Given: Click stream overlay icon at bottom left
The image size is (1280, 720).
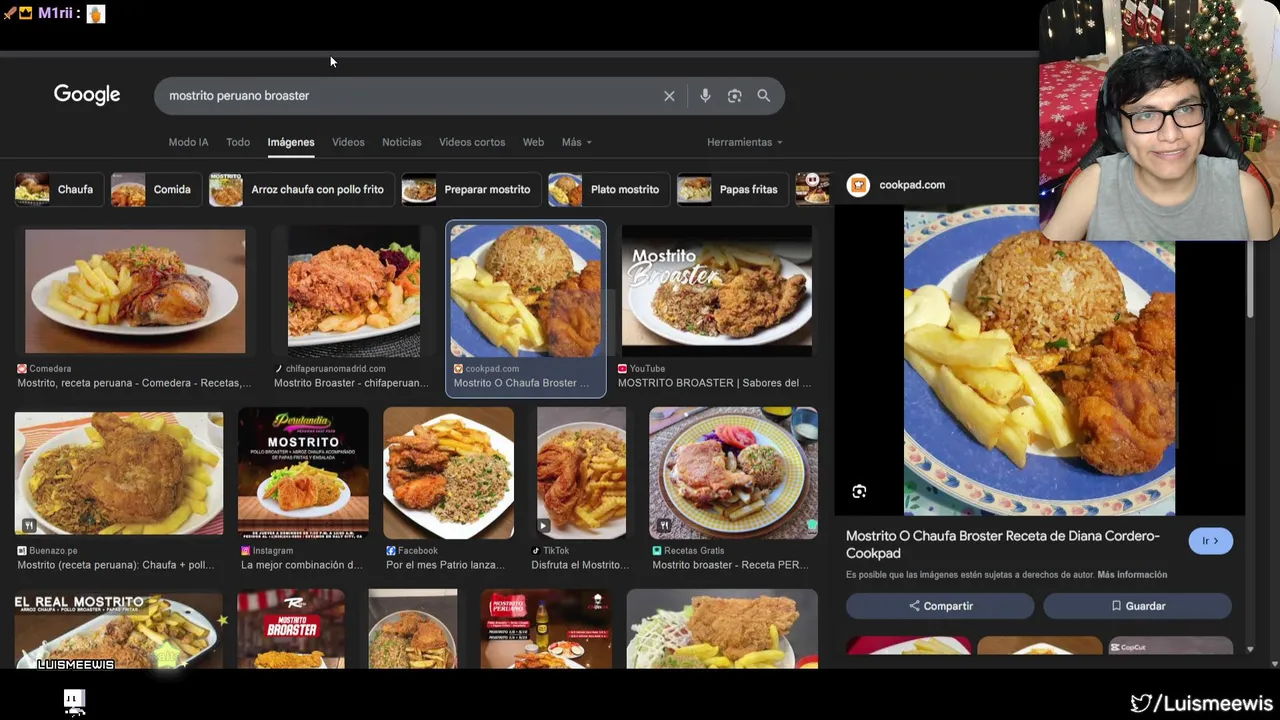Looking at the screenshot, I should (75, 702).
